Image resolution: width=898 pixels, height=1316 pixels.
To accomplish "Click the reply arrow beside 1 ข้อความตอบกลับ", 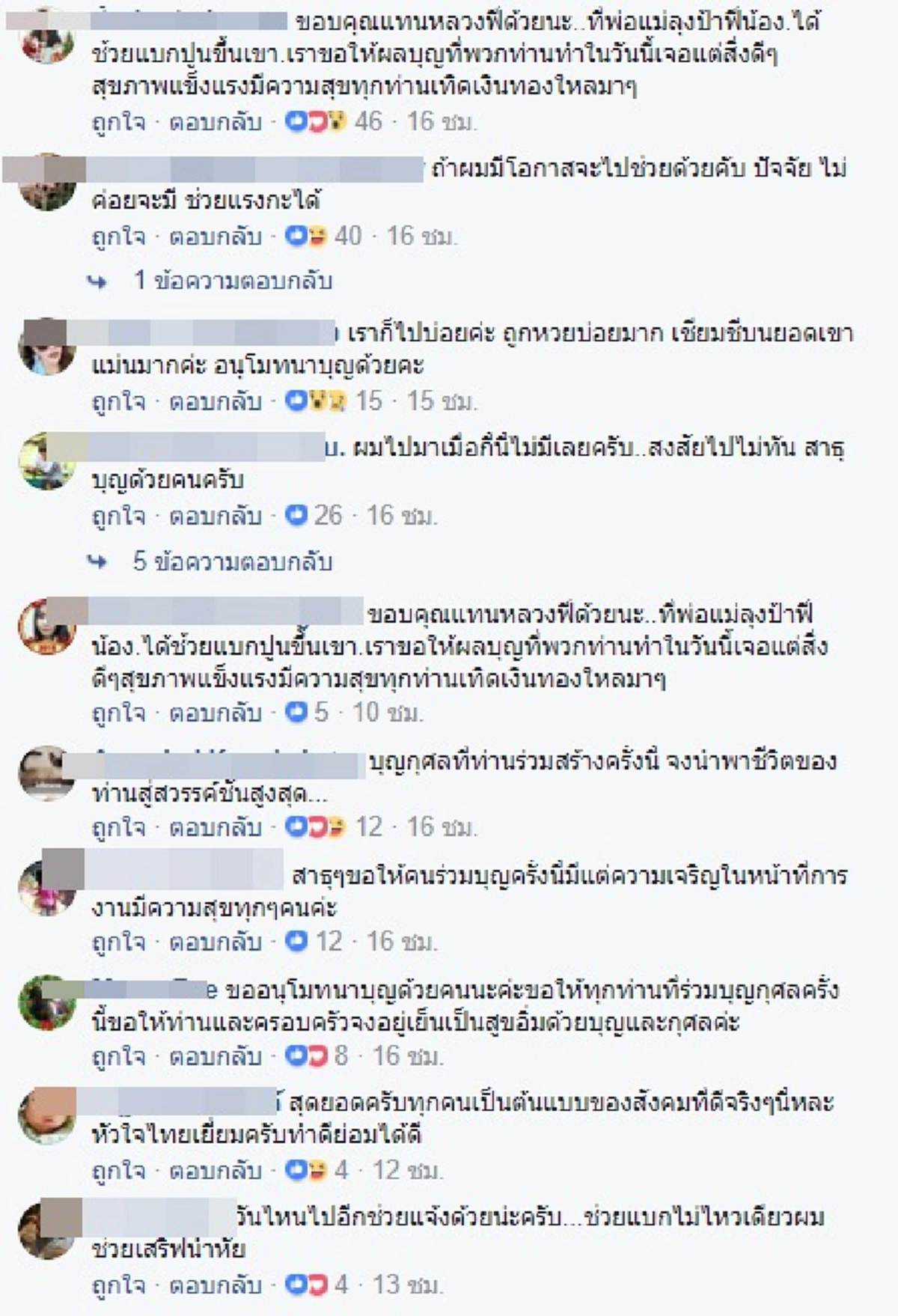I will click(97, 281).
